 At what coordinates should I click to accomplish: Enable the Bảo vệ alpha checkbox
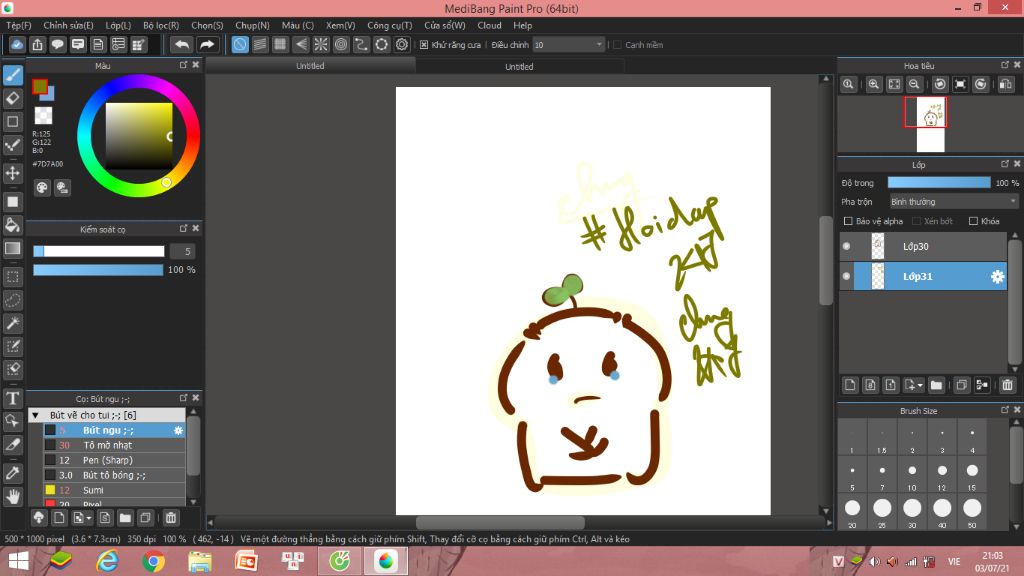point(848,221)
